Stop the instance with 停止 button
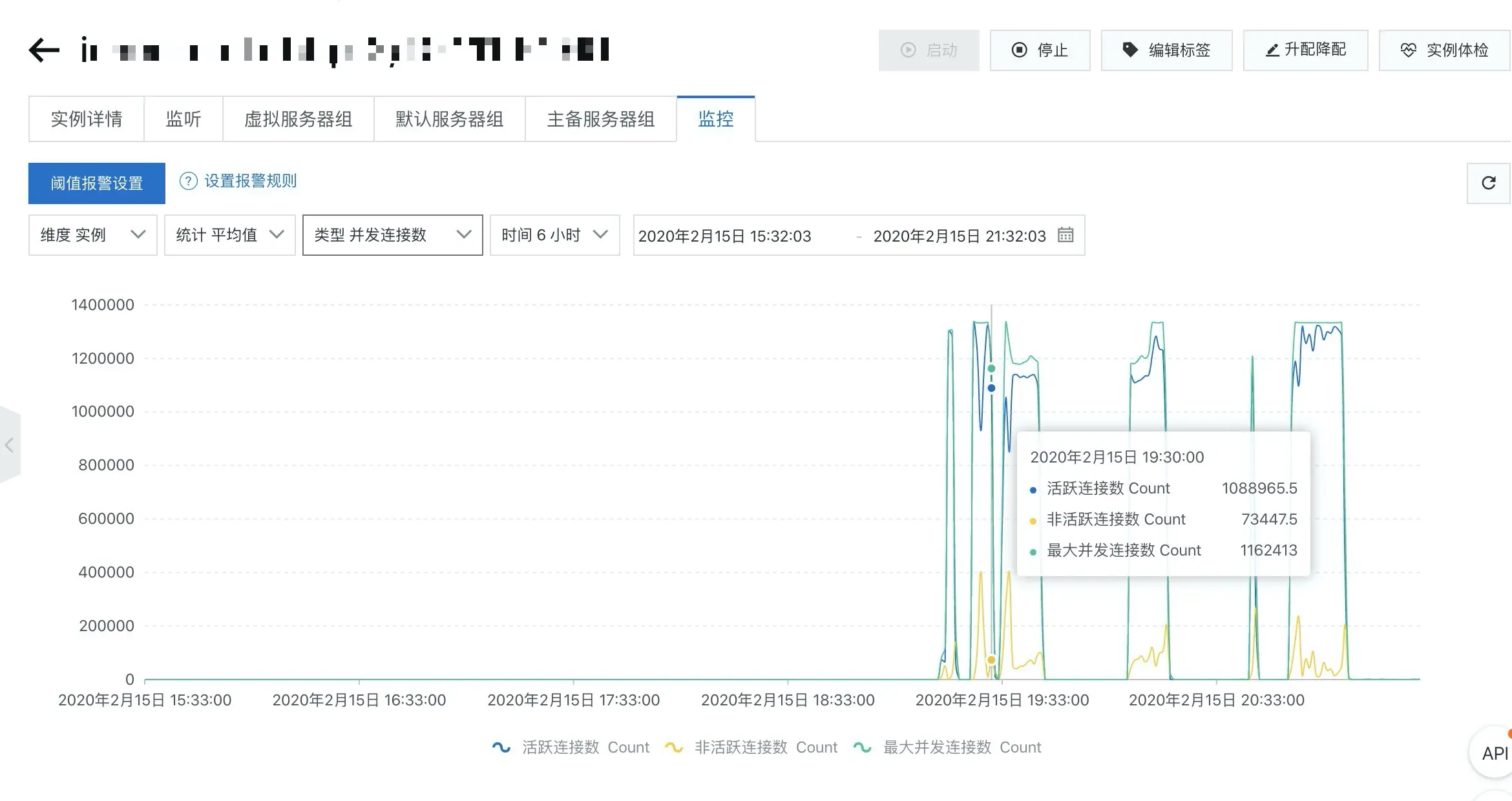The height and width of the screenshot is (801, 1512). click(1040, 50)
